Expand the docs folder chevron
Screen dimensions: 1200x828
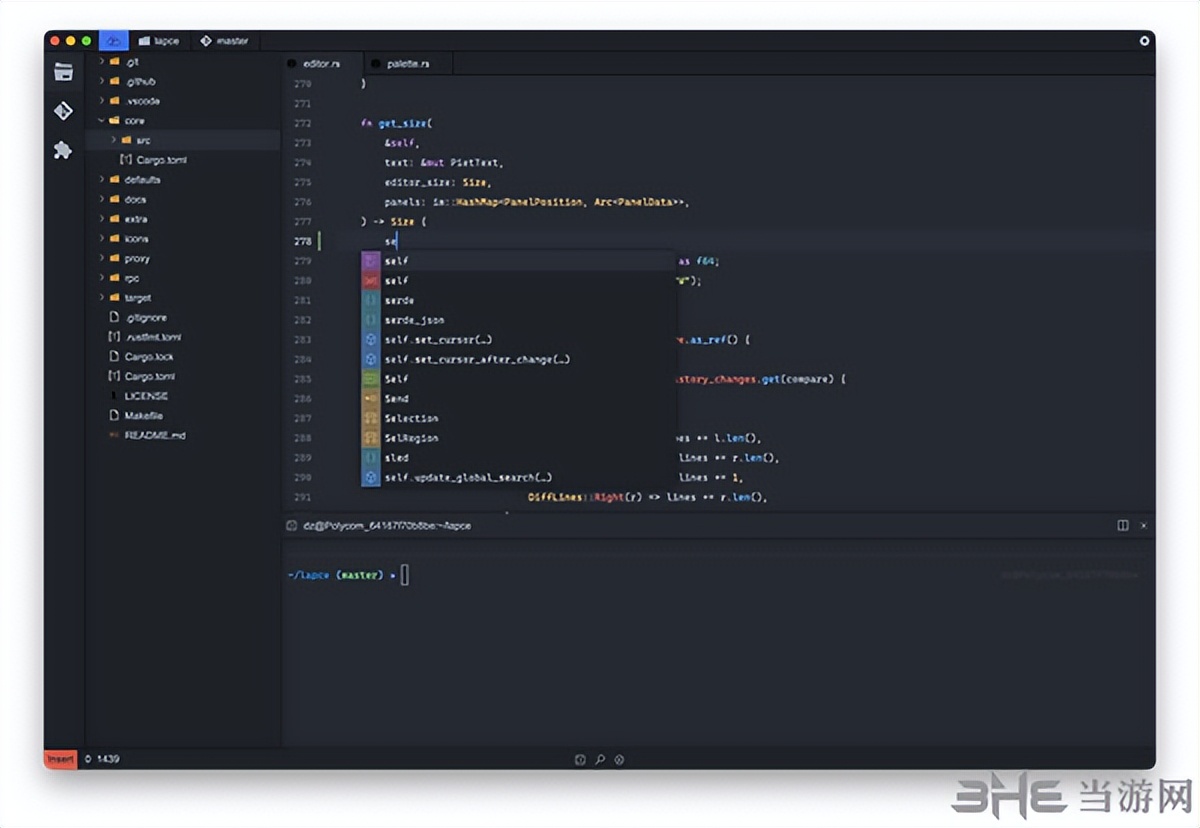(x=101, y=199)
